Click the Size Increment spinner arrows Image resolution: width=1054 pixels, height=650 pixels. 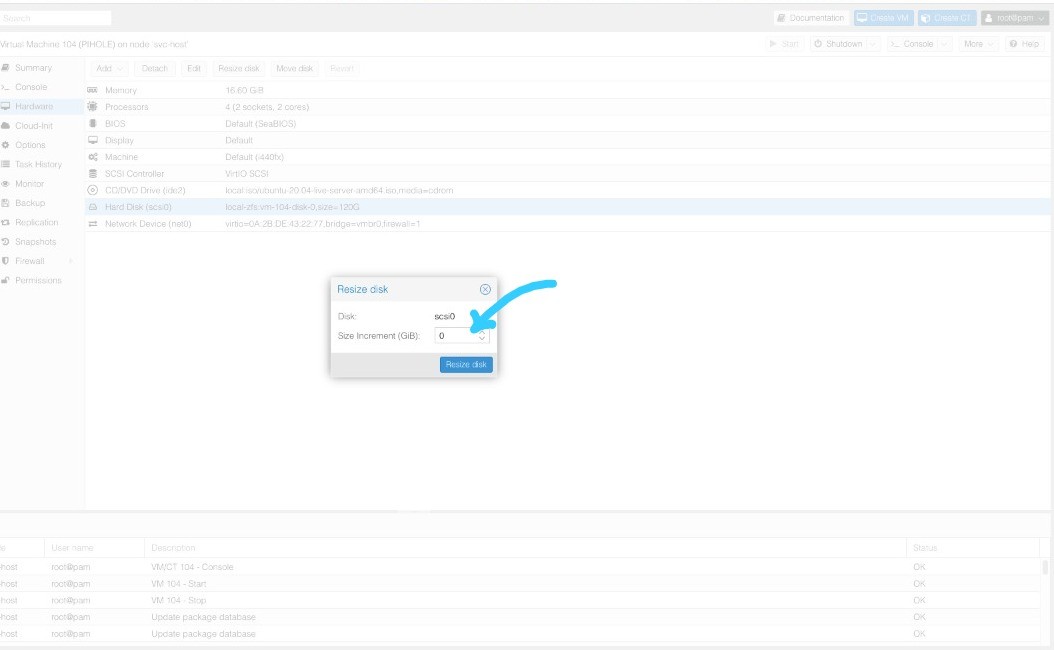[x=481, y=336]
